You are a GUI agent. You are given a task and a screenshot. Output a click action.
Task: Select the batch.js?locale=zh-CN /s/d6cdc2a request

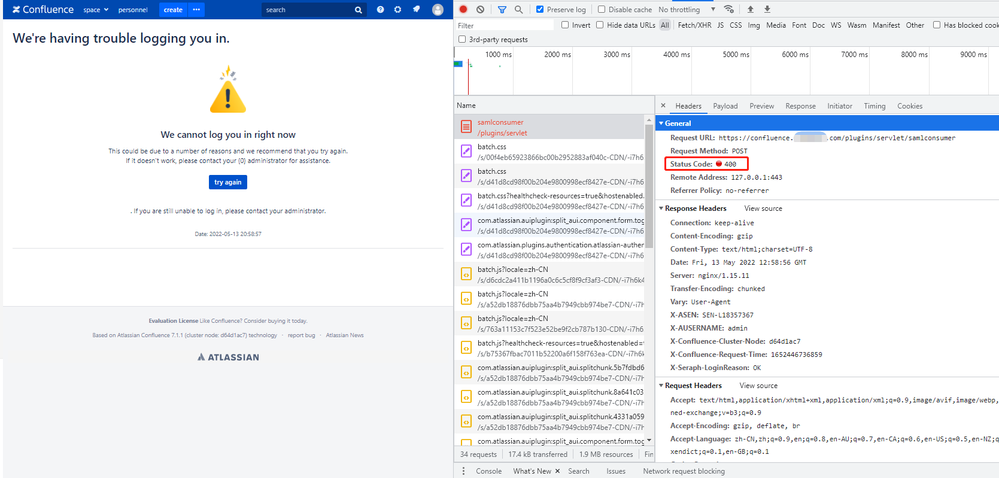click(551, 275)
